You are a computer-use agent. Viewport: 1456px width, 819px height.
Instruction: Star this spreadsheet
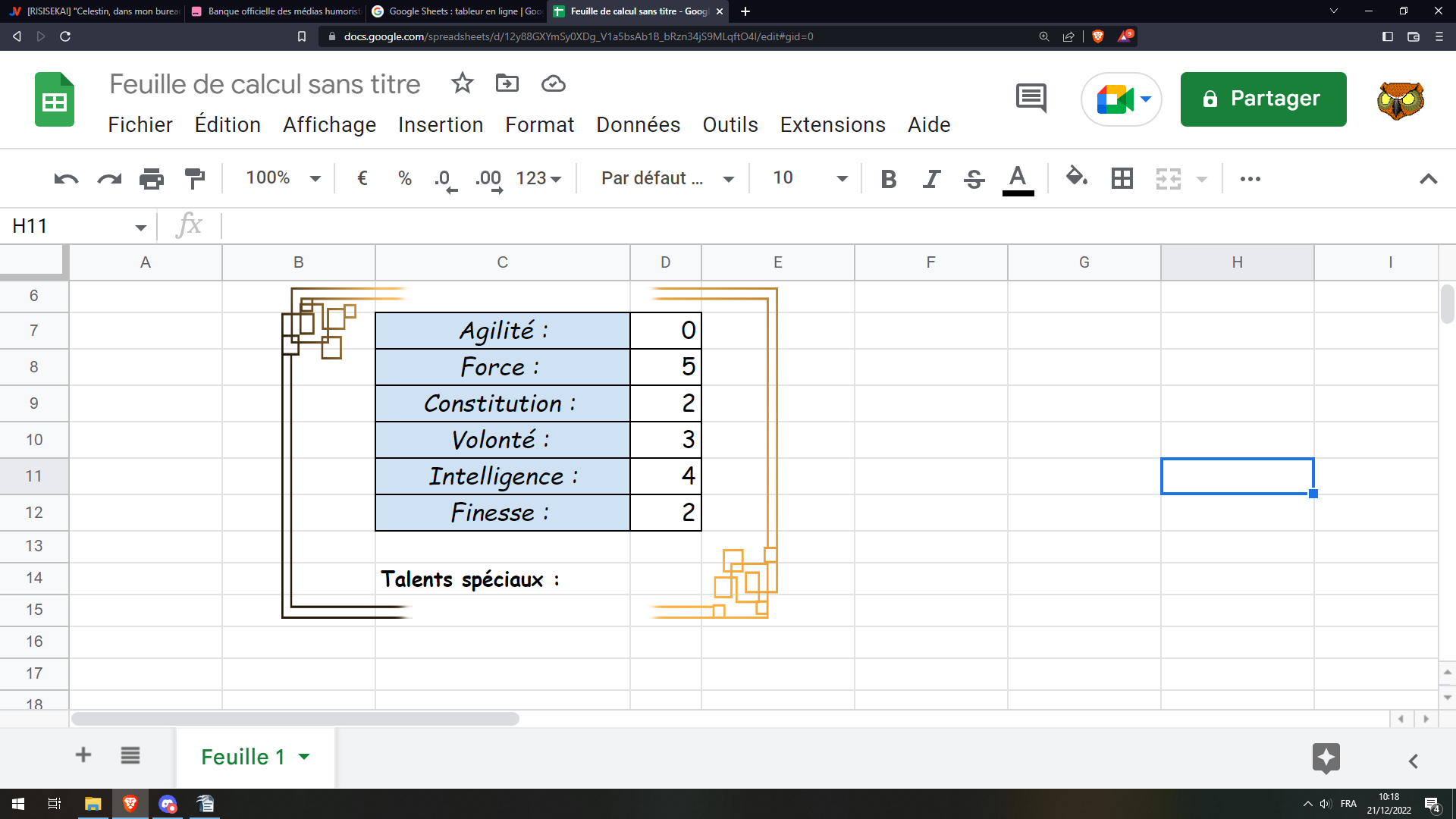(x=462, y=83)
